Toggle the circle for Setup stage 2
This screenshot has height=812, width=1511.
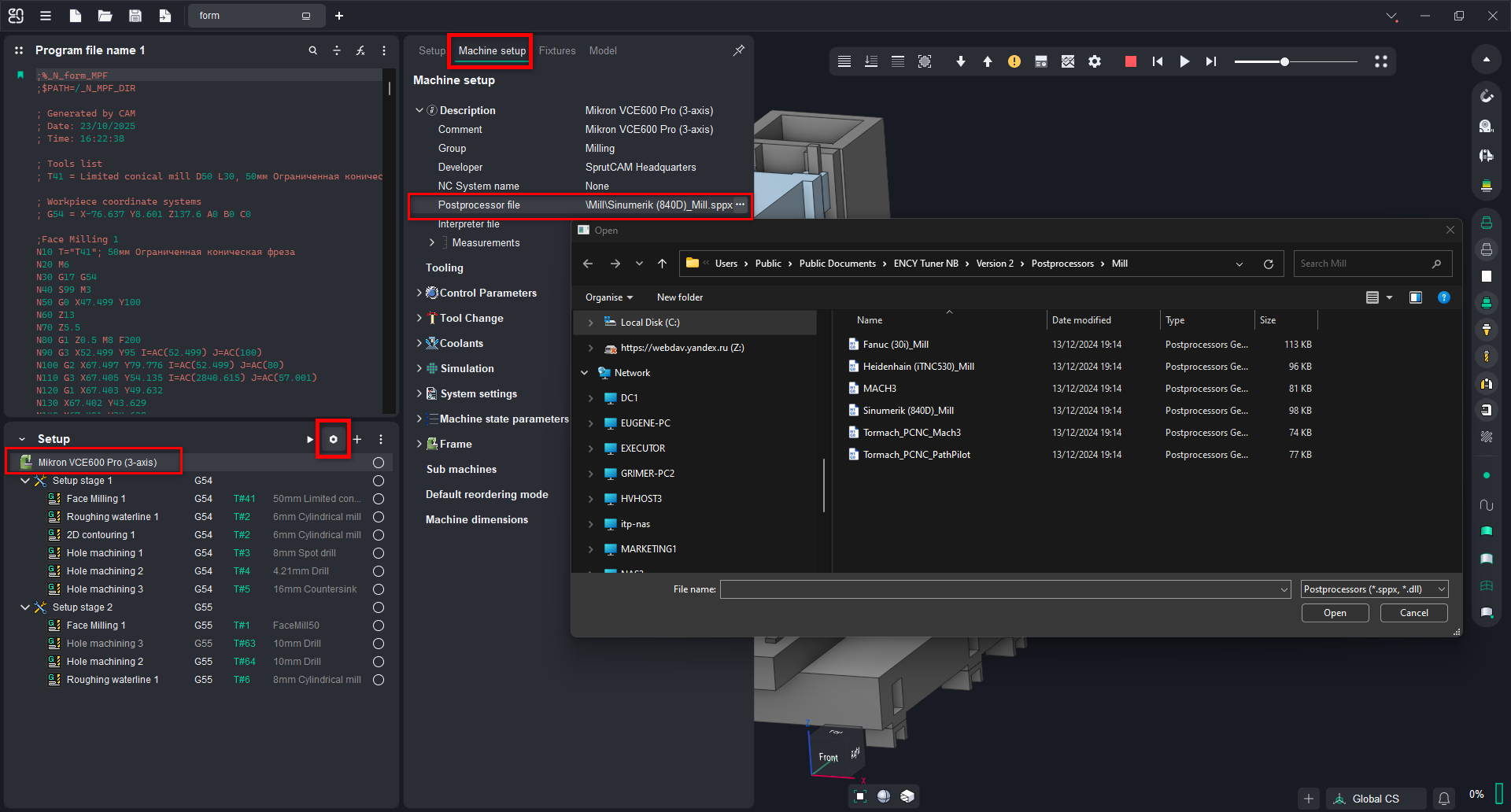[x=379, y=607]
